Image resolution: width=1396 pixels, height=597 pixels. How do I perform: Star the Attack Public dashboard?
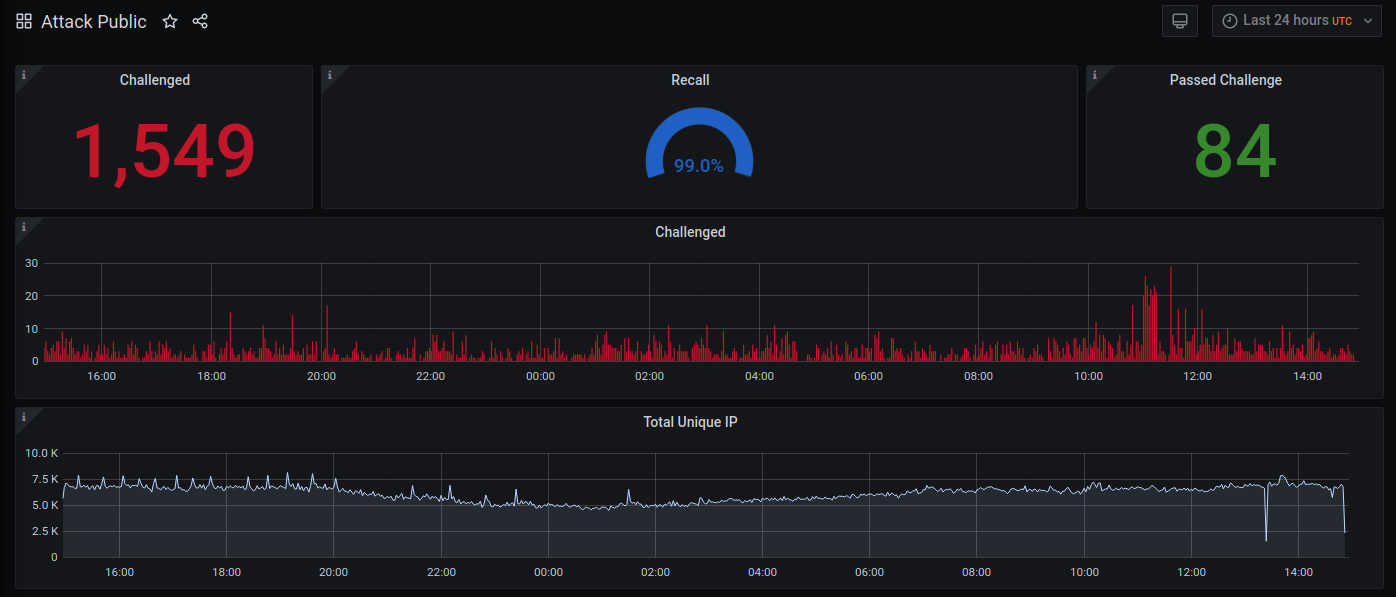click(x=170, y=21)
